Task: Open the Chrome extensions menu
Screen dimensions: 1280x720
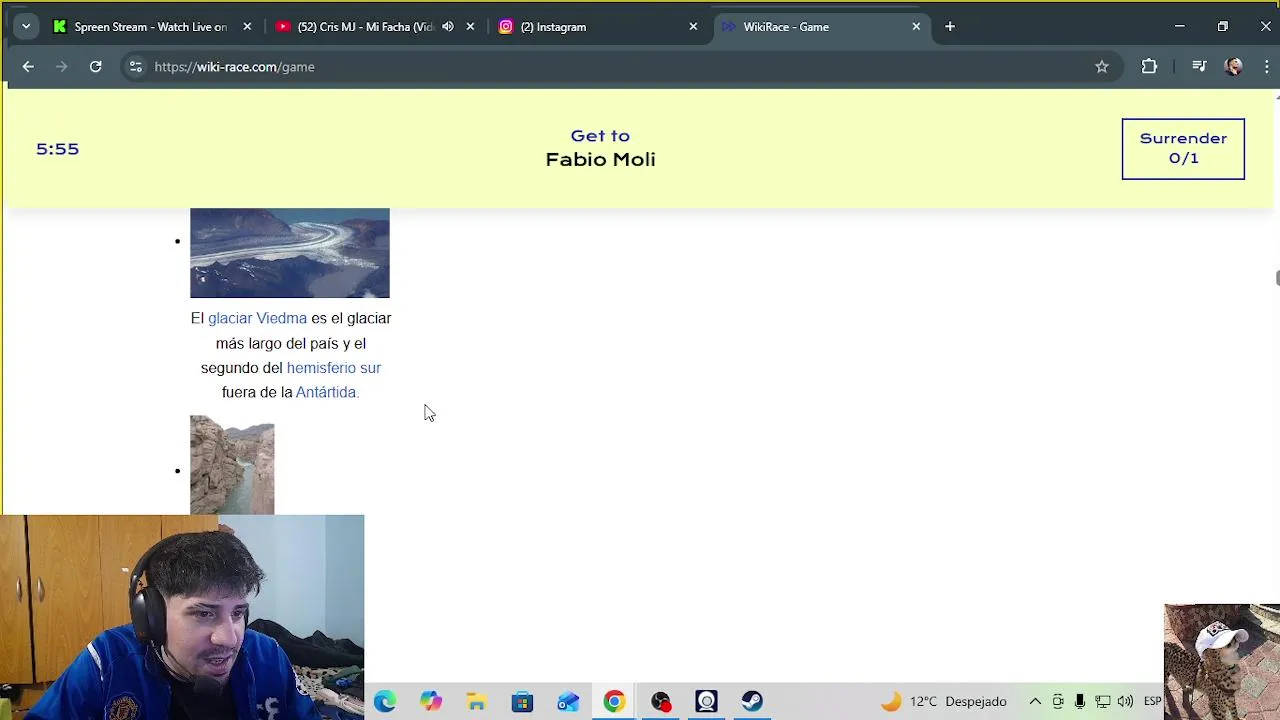Action: click(x=1149, y=67)
